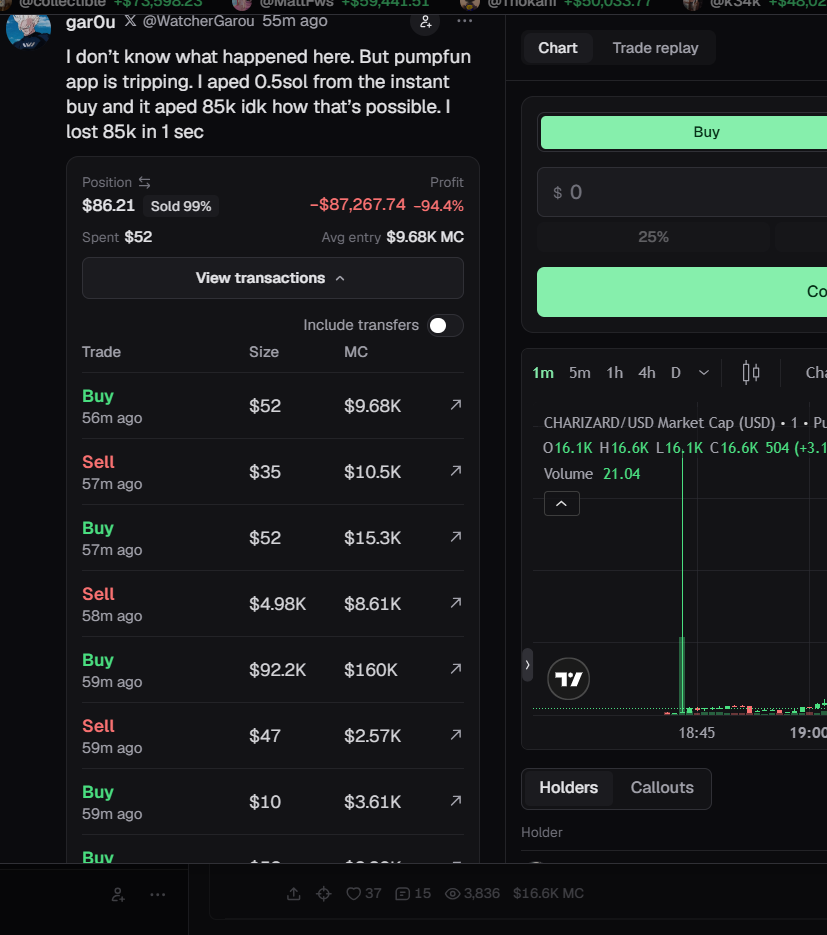This screenshot has width=827, height=935.
Task: Click the Volume 21.04 indicator label
Action: click(x=591, y=474)
